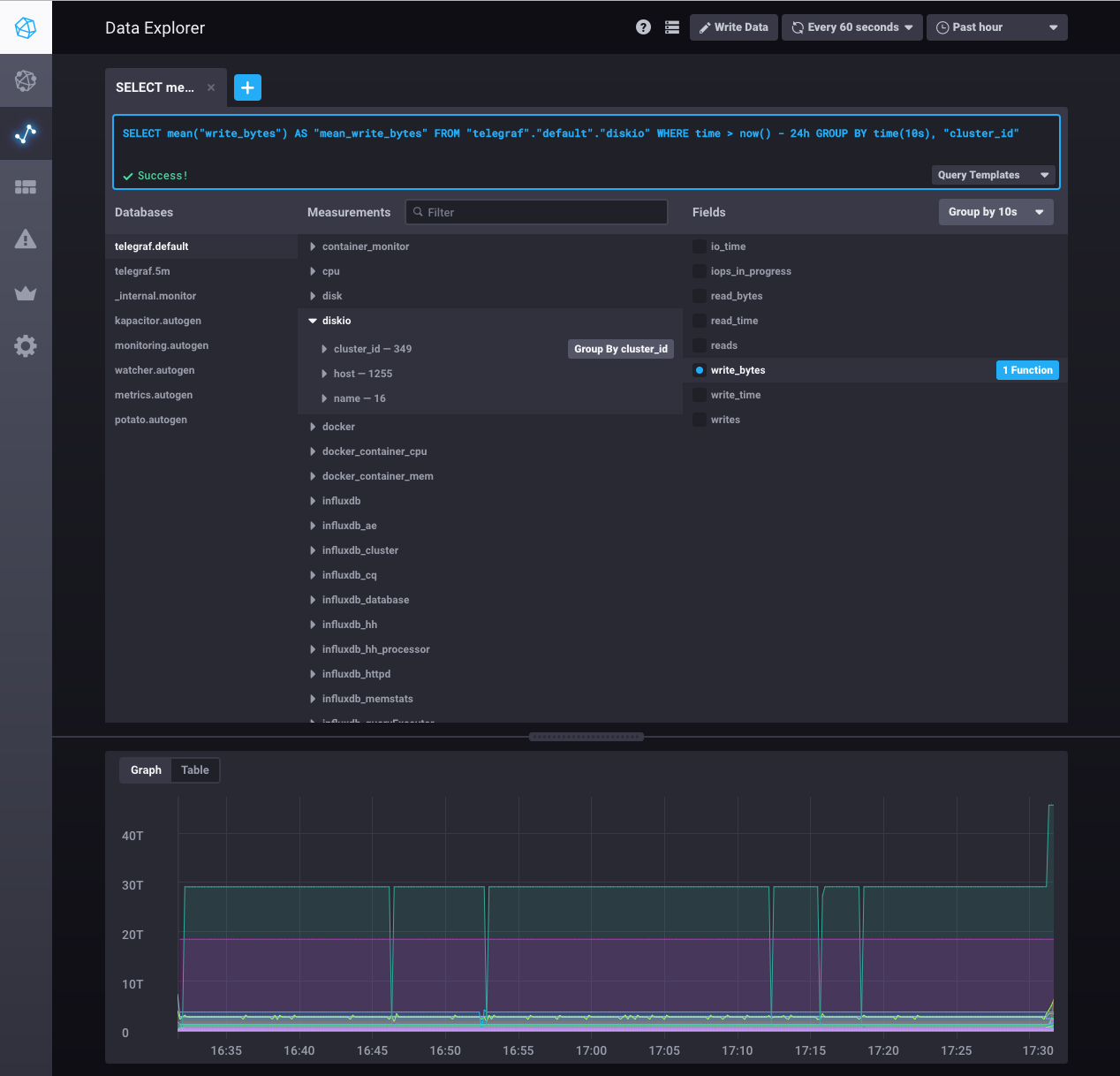The image size is (1120, 1076).
Task: Open the Dashboards sidebar icon
Action: pos(26,187)
